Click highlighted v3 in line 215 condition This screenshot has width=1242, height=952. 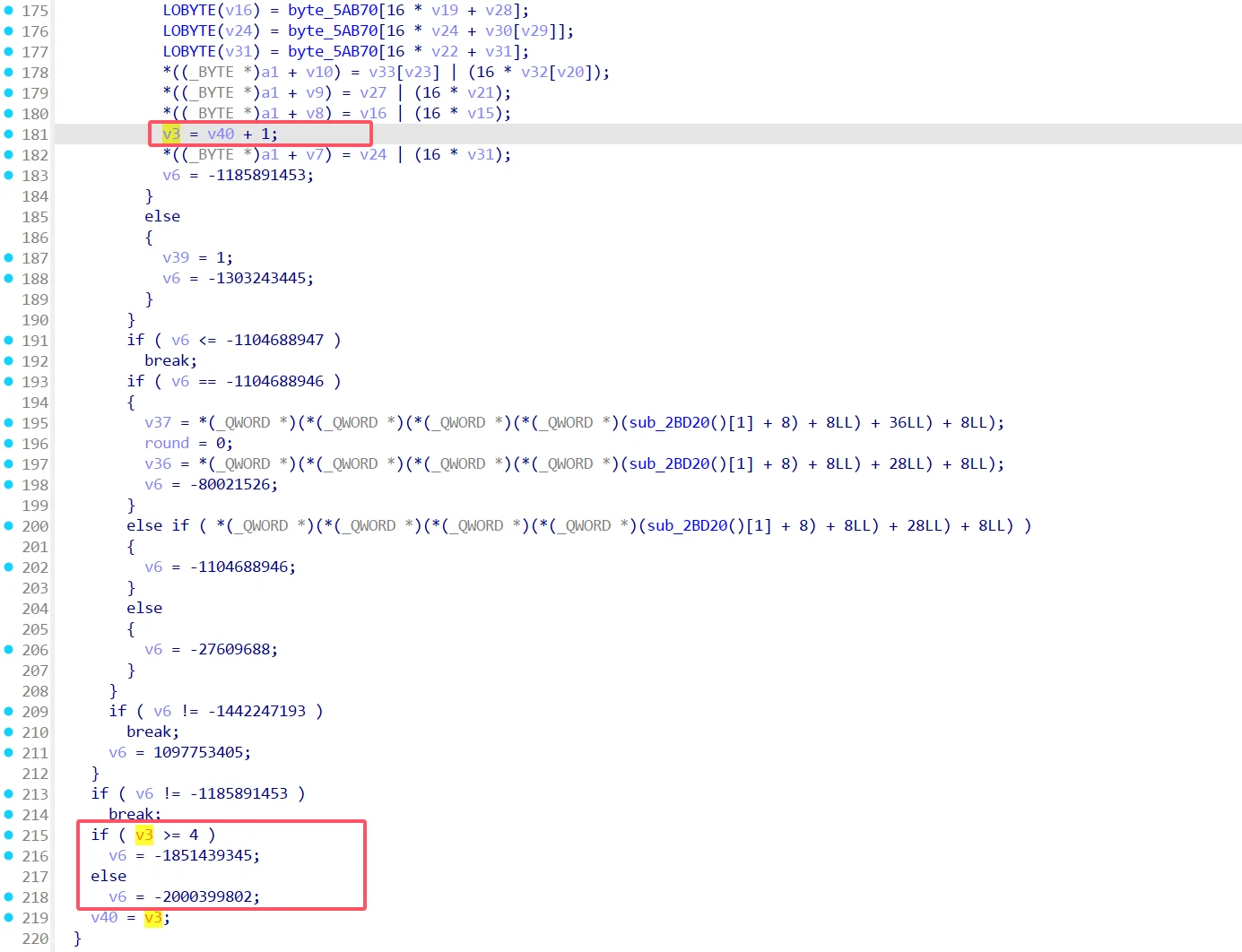tap(144, 835)
